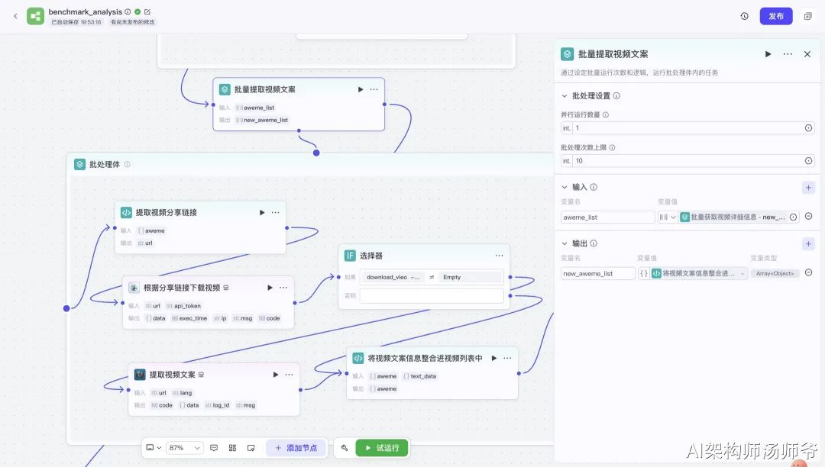The image size is (825, 468).
Task: Open the info icon beside benchmark_analysis
Action: (128, 12)
